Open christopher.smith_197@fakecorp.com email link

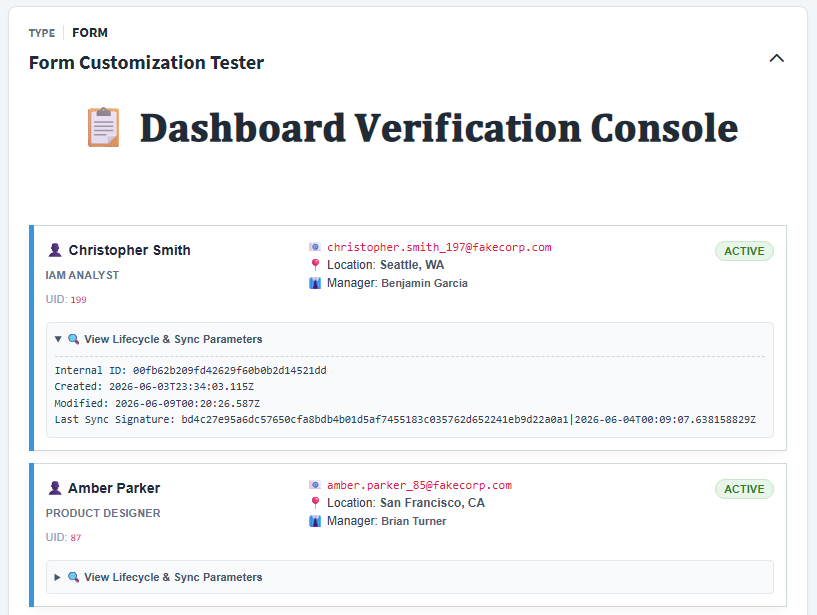coord(439,247)
